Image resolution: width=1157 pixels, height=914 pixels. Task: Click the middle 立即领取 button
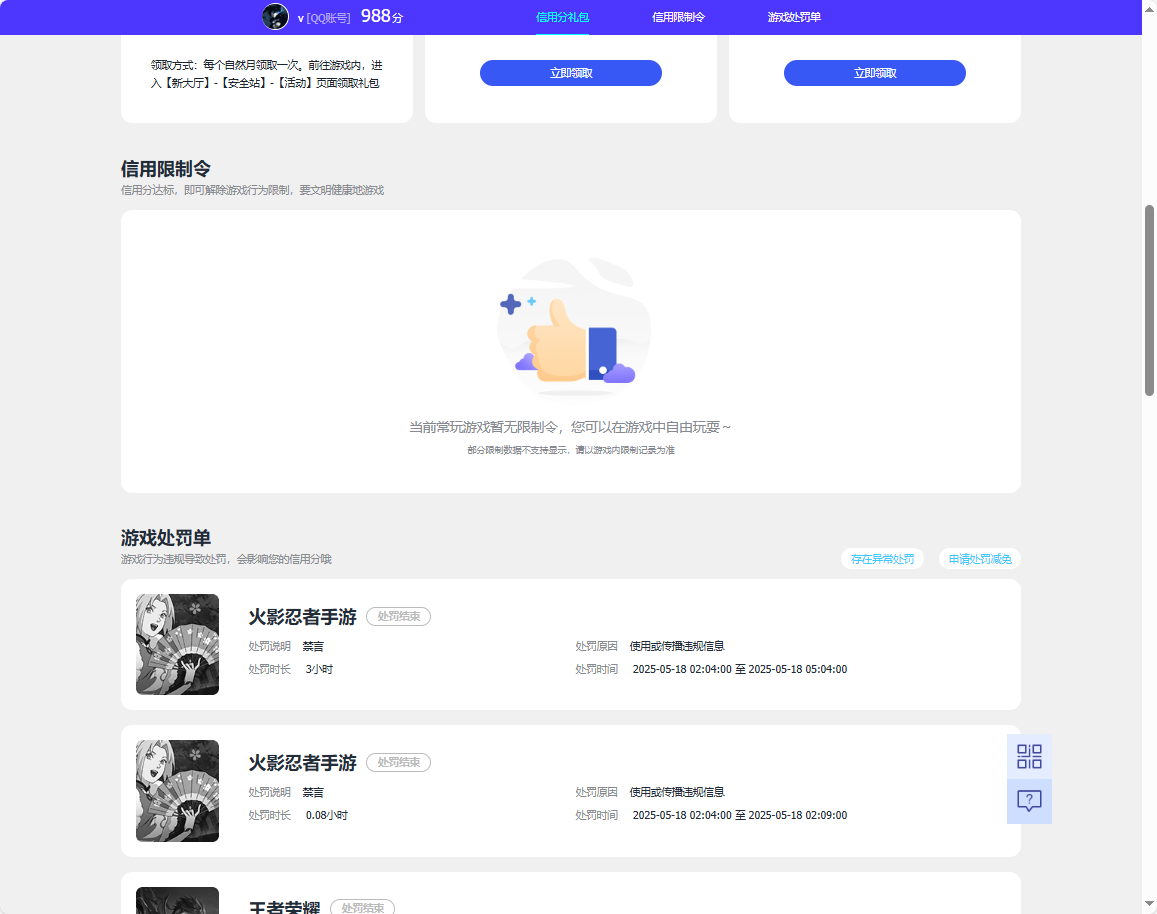570,72
